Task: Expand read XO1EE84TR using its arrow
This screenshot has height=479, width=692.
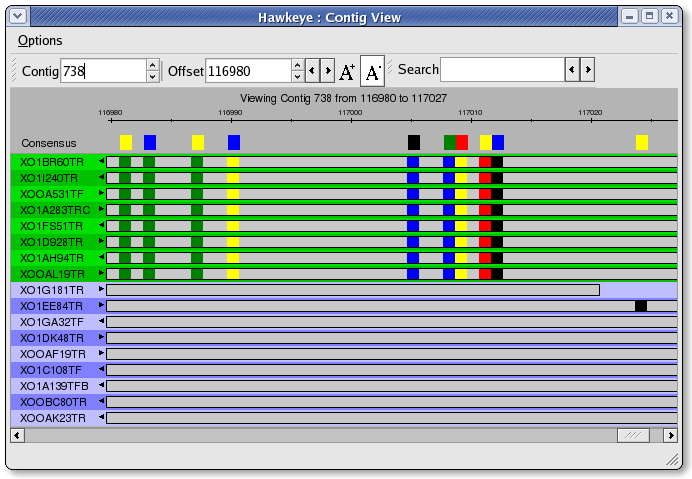Action: tap(101, 306)
